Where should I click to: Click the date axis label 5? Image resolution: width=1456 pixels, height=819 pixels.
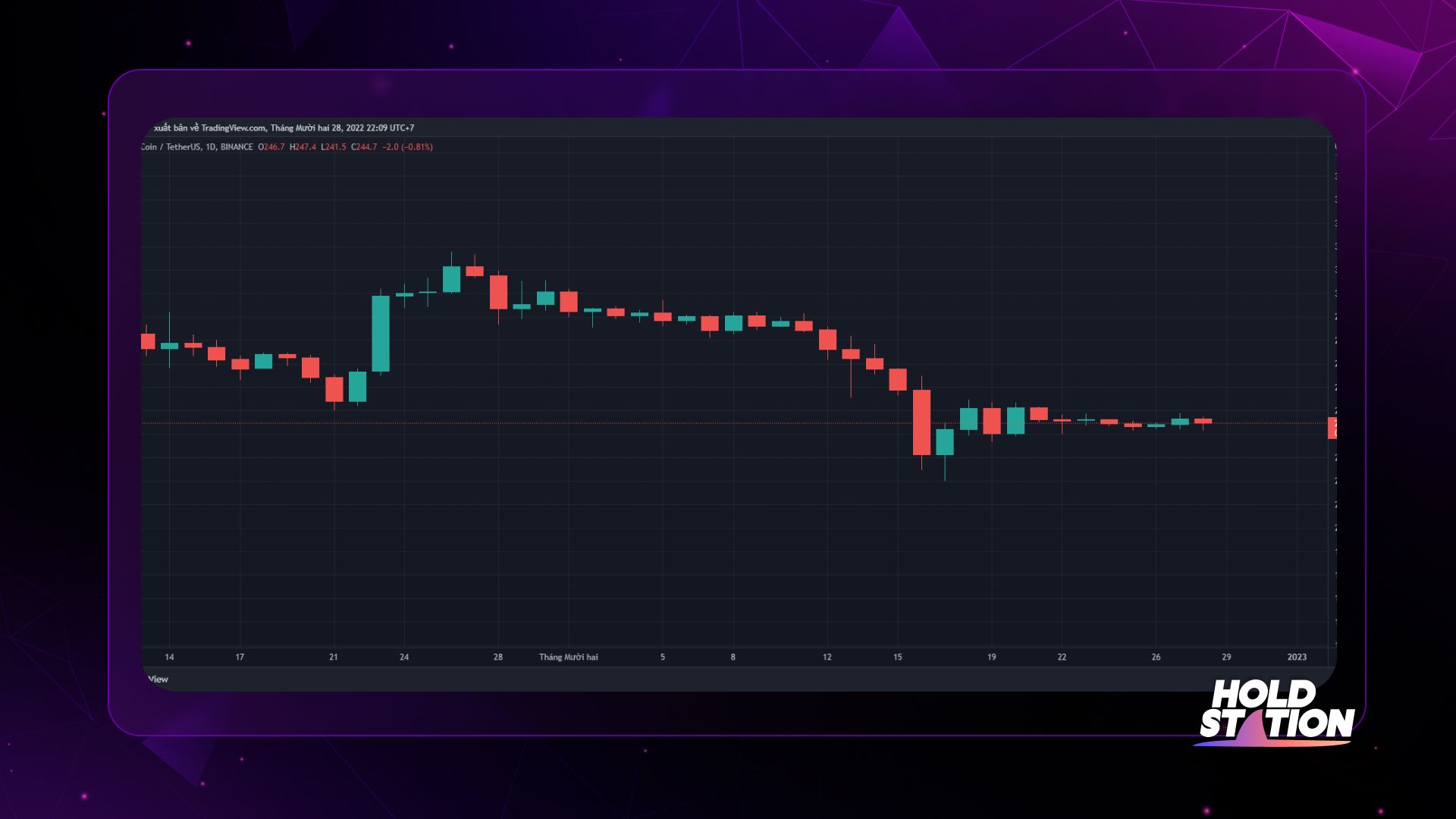(x=663, y=657)
